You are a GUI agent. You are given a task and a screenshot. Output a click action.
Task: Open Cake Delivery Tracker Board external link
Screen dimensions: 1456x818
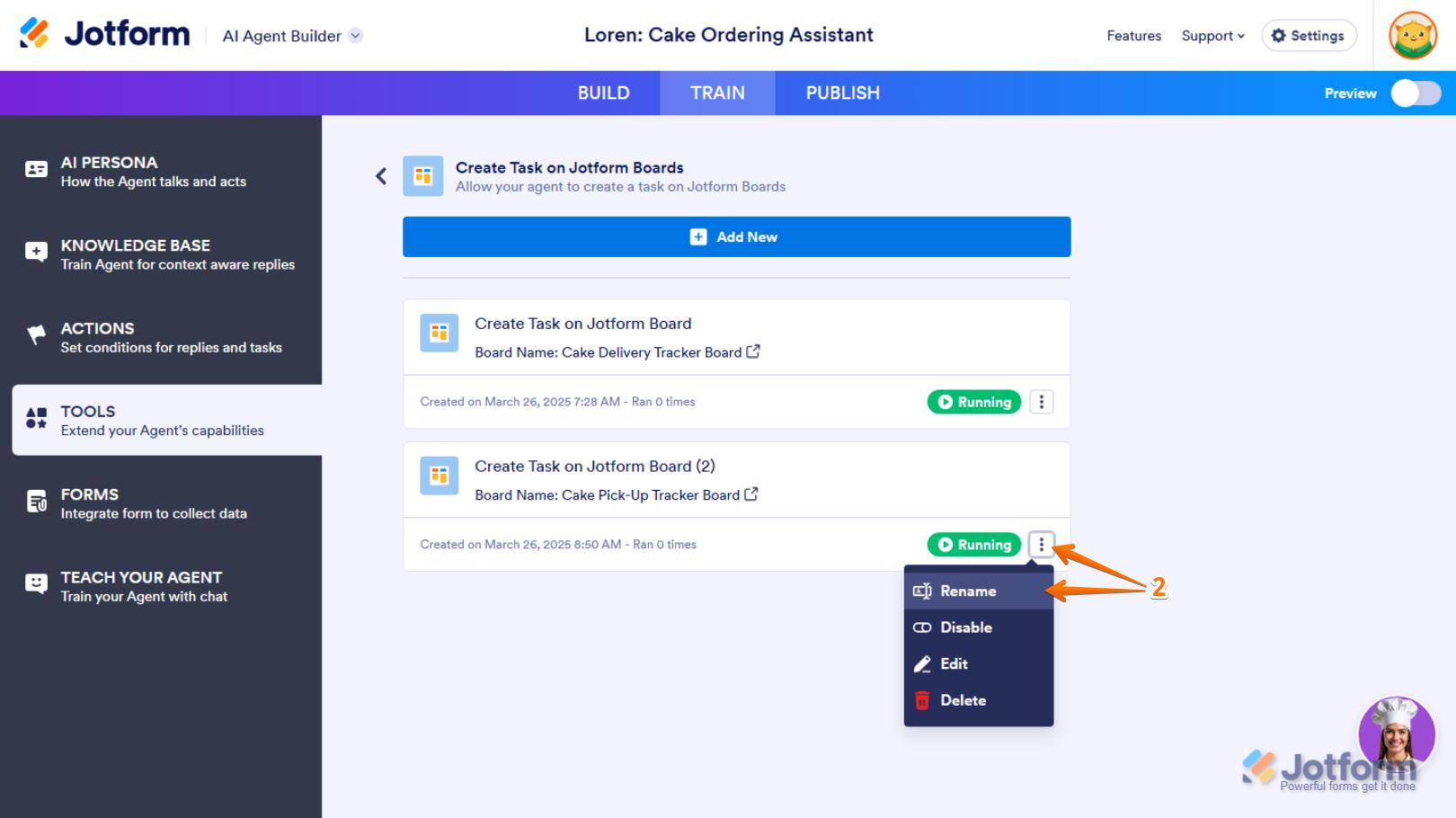(x=753, y=351)
